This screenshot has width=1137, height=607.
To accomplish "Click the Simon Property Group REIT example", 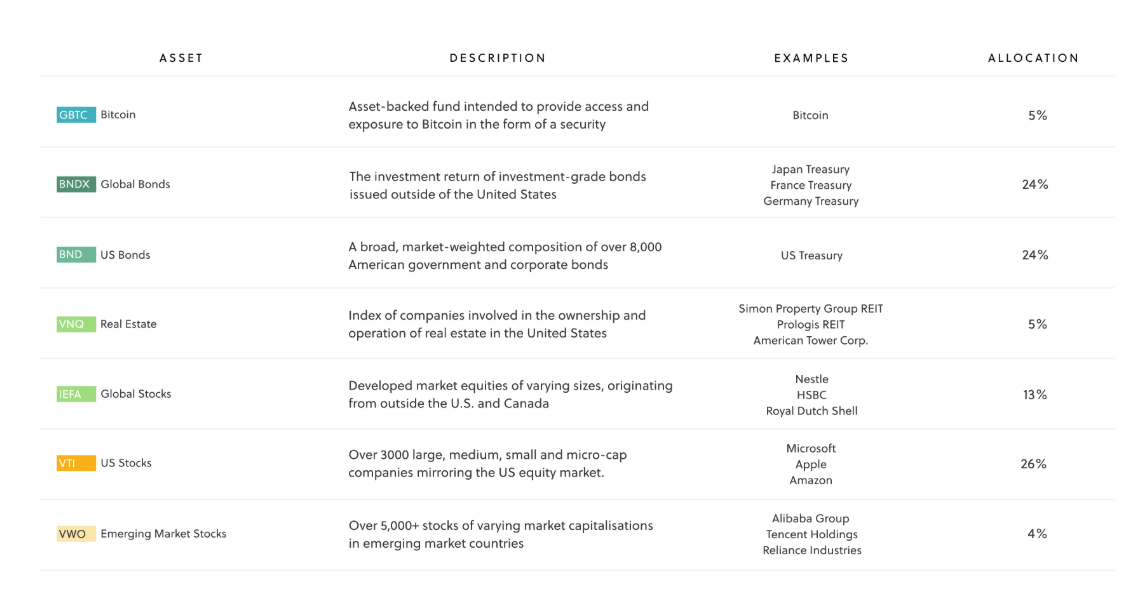I will point(811,309).
